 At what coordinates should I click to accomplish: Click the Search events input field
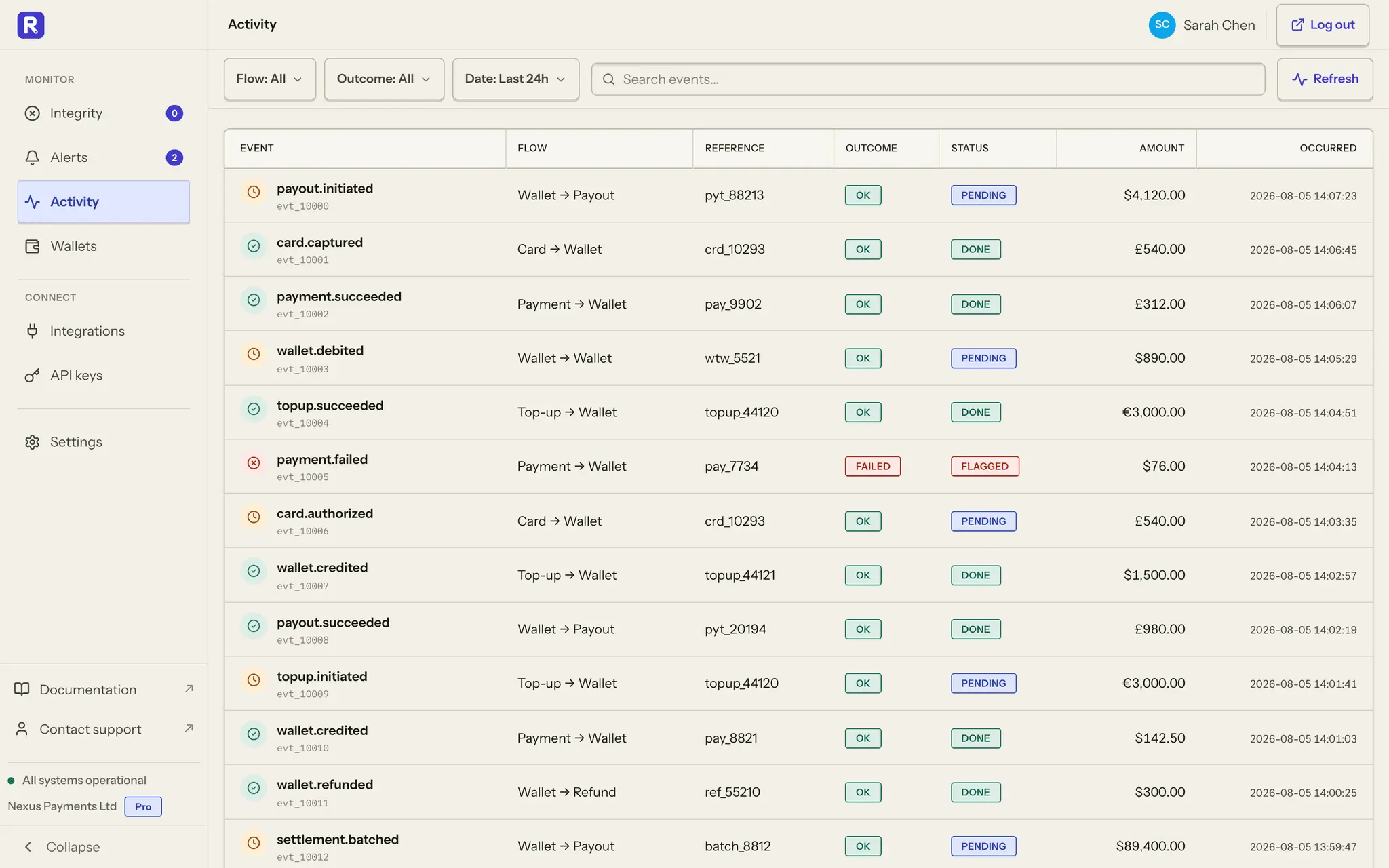(x=928, y=79)
